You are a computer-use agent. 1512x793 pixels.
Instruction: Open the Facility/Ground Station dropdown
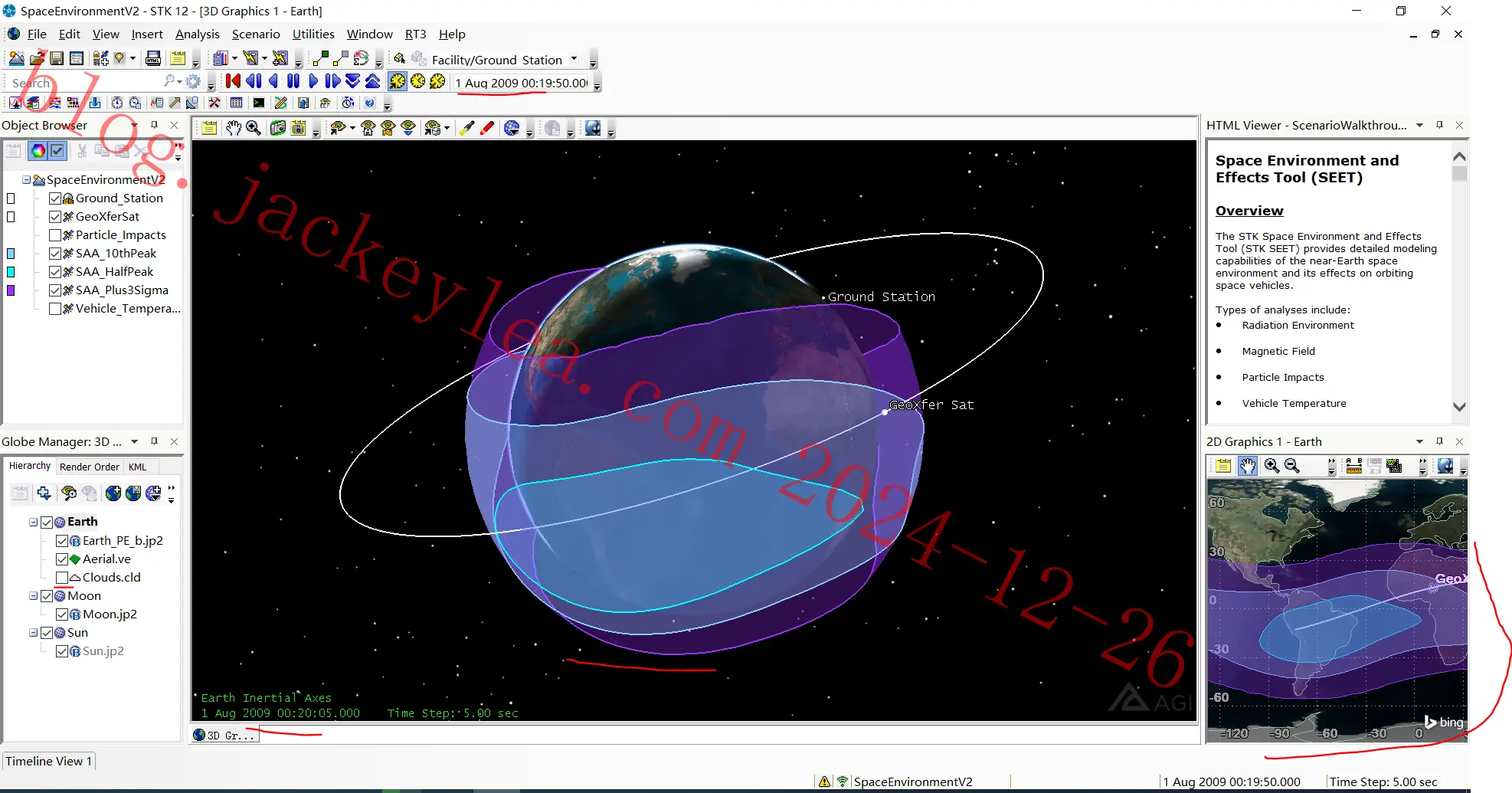574,59
